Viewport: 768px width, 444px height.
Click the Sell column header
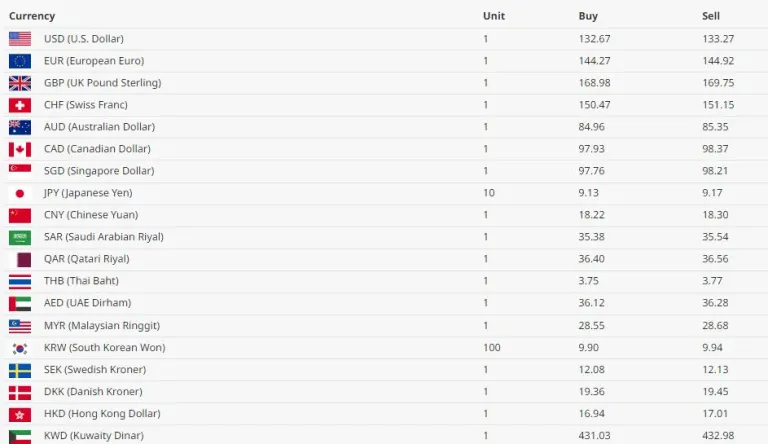point(711,16)
